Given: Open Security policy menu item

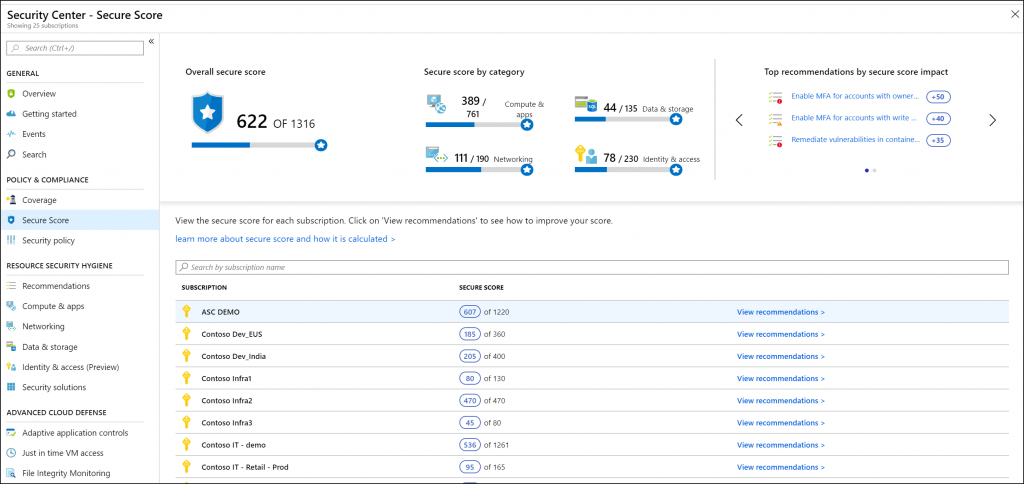Looking at the screenshot, I should click(48, 240).
